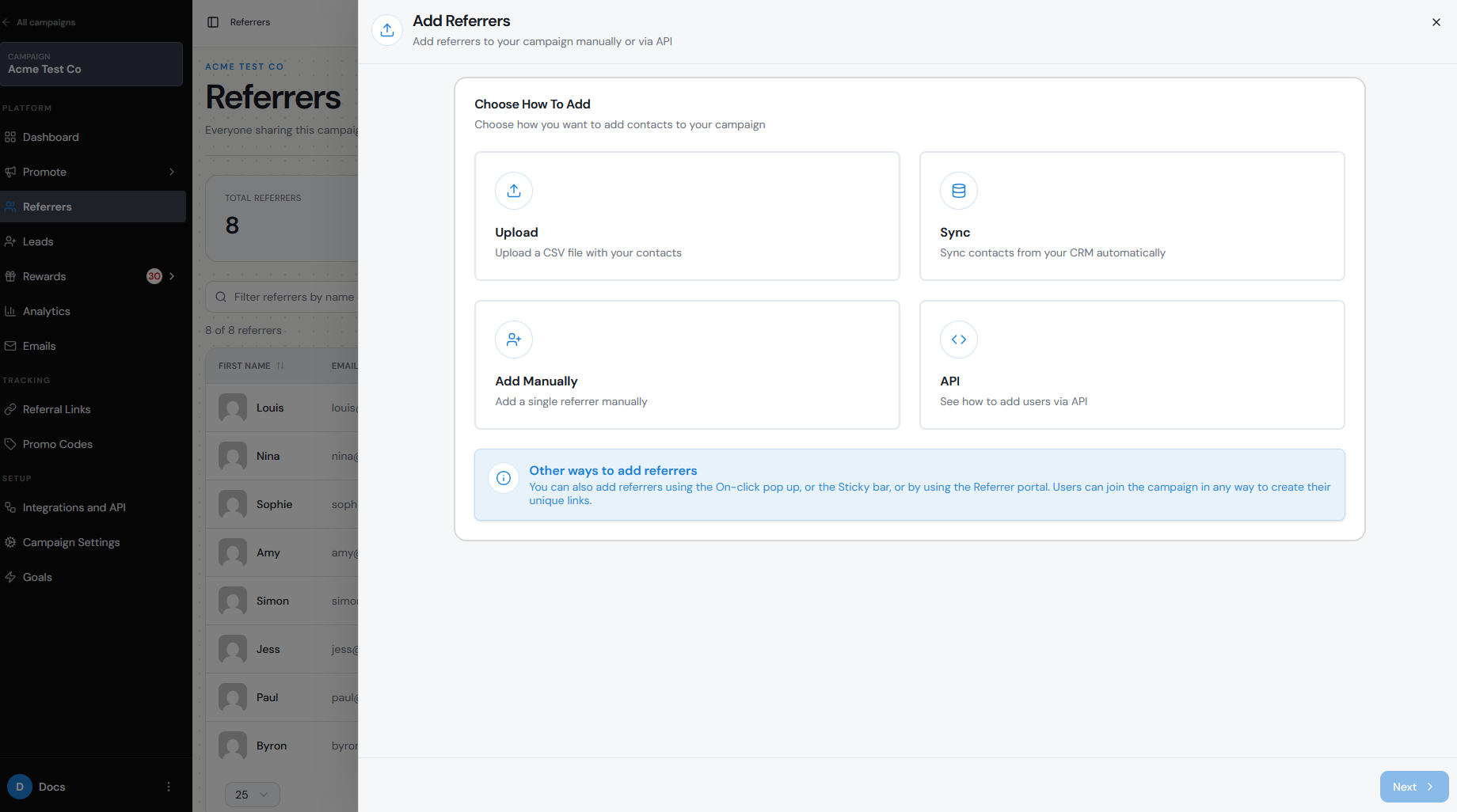The height and width of the screenshot is (812, 1457).
Task: Click the Referrers breadcrumb text
Action: click(250, 22)
